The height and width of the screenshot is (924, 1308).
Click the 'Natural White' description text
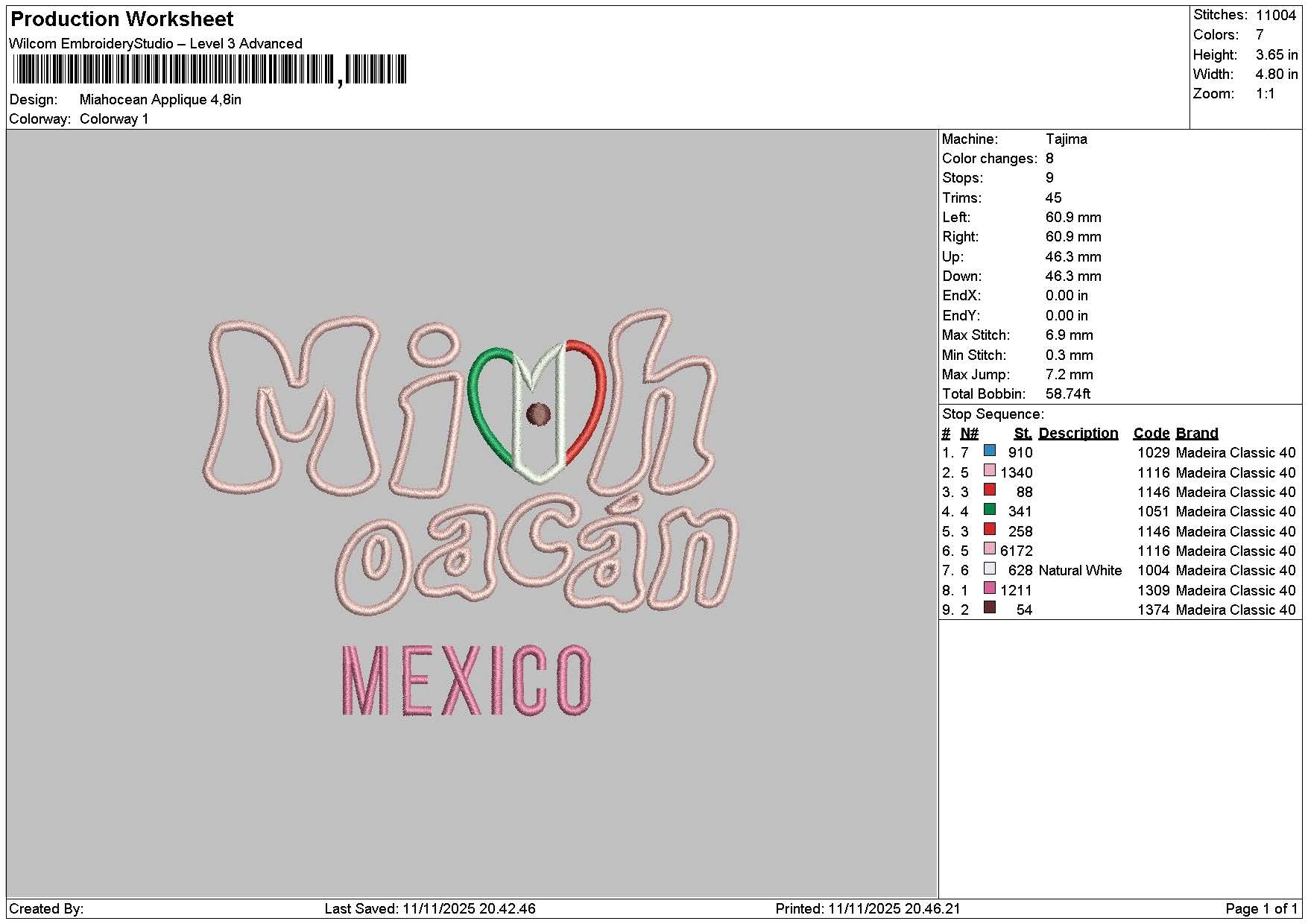(x=1080, y=570)
